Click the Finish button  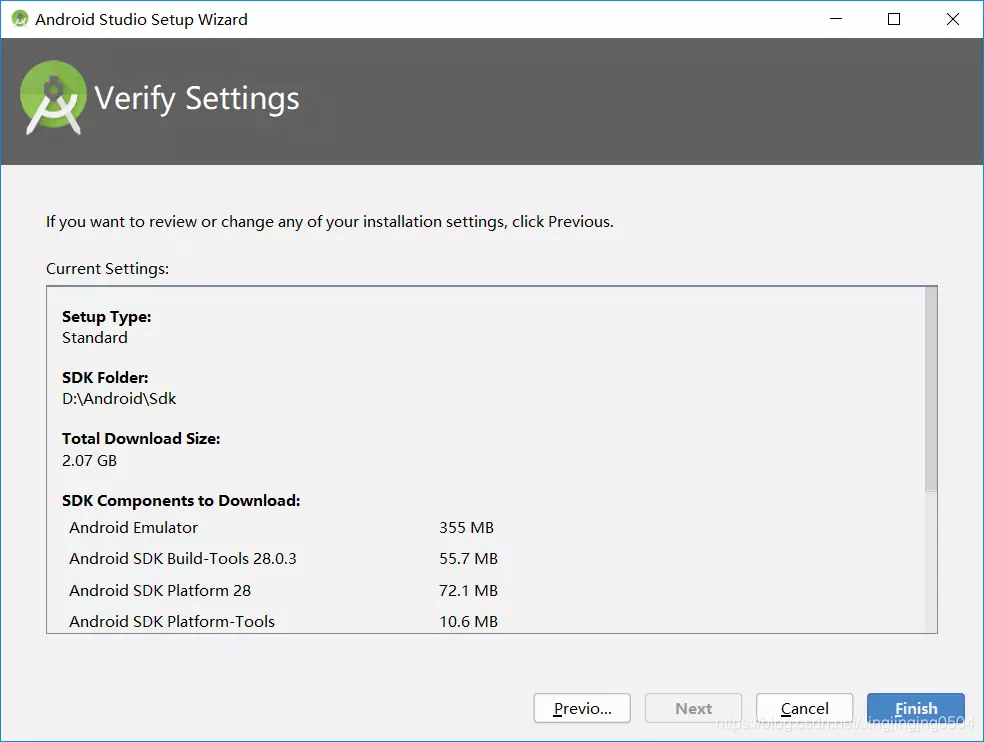(916, 708)
